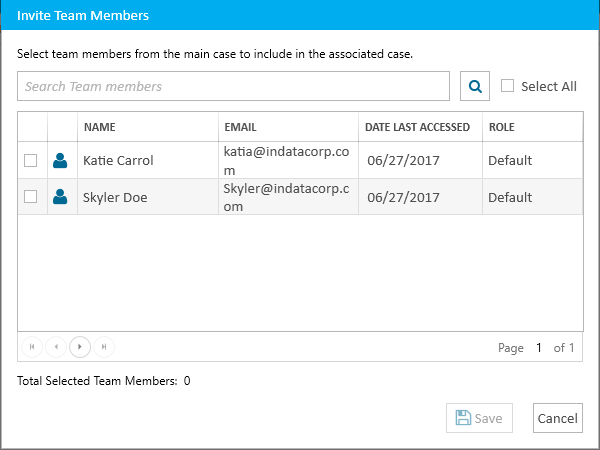
Task: Click the magnifying glass search button
Action: [474, 86]
